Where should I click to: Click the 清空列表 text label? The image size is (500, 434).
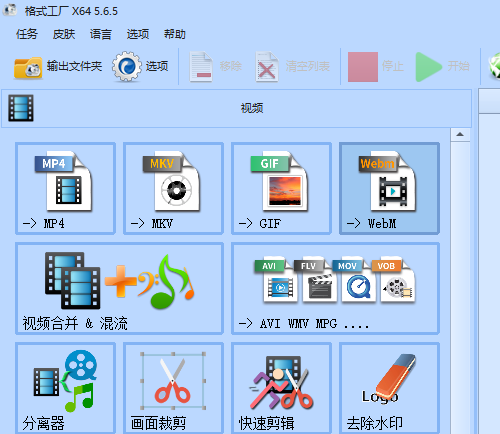[307, 66]
